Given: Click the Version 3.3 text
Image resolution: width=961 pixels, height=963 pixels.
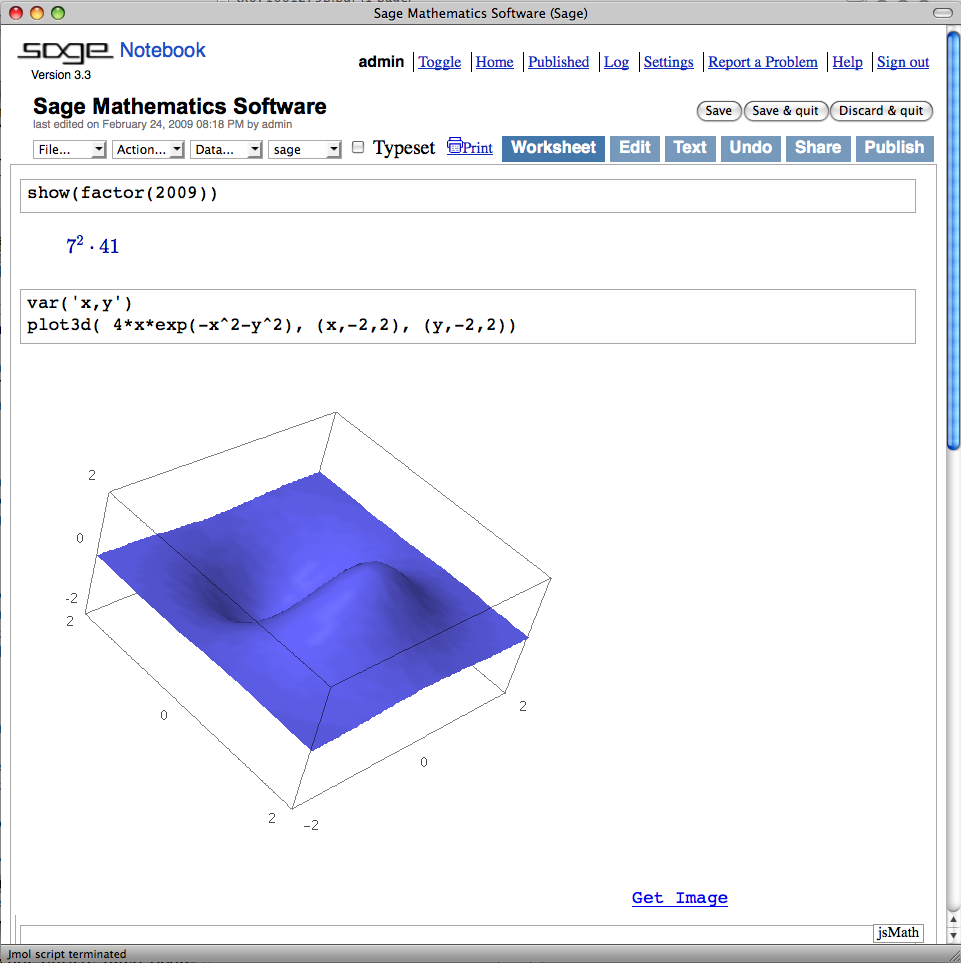Looking at the screenshot, I should tap(61, 75).
